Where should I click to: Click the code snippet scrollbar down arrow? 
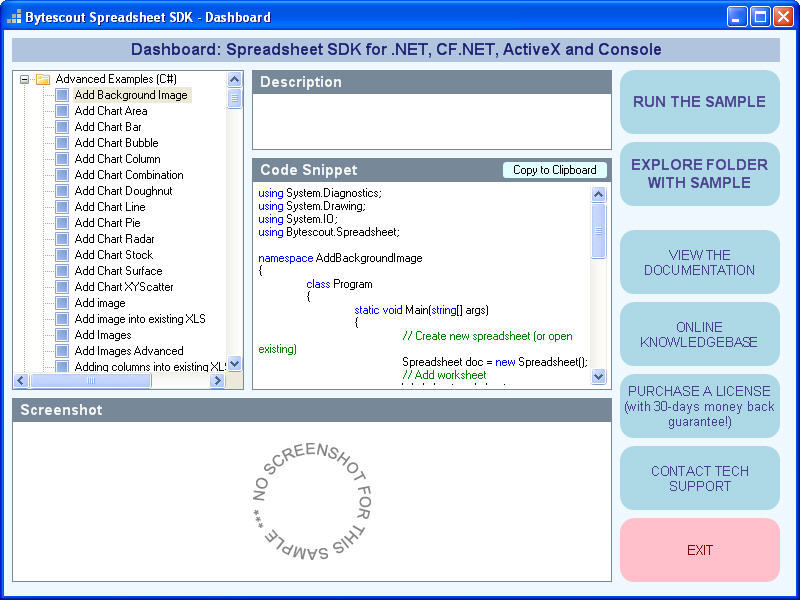pyautogui.click(x=599, y=377)
